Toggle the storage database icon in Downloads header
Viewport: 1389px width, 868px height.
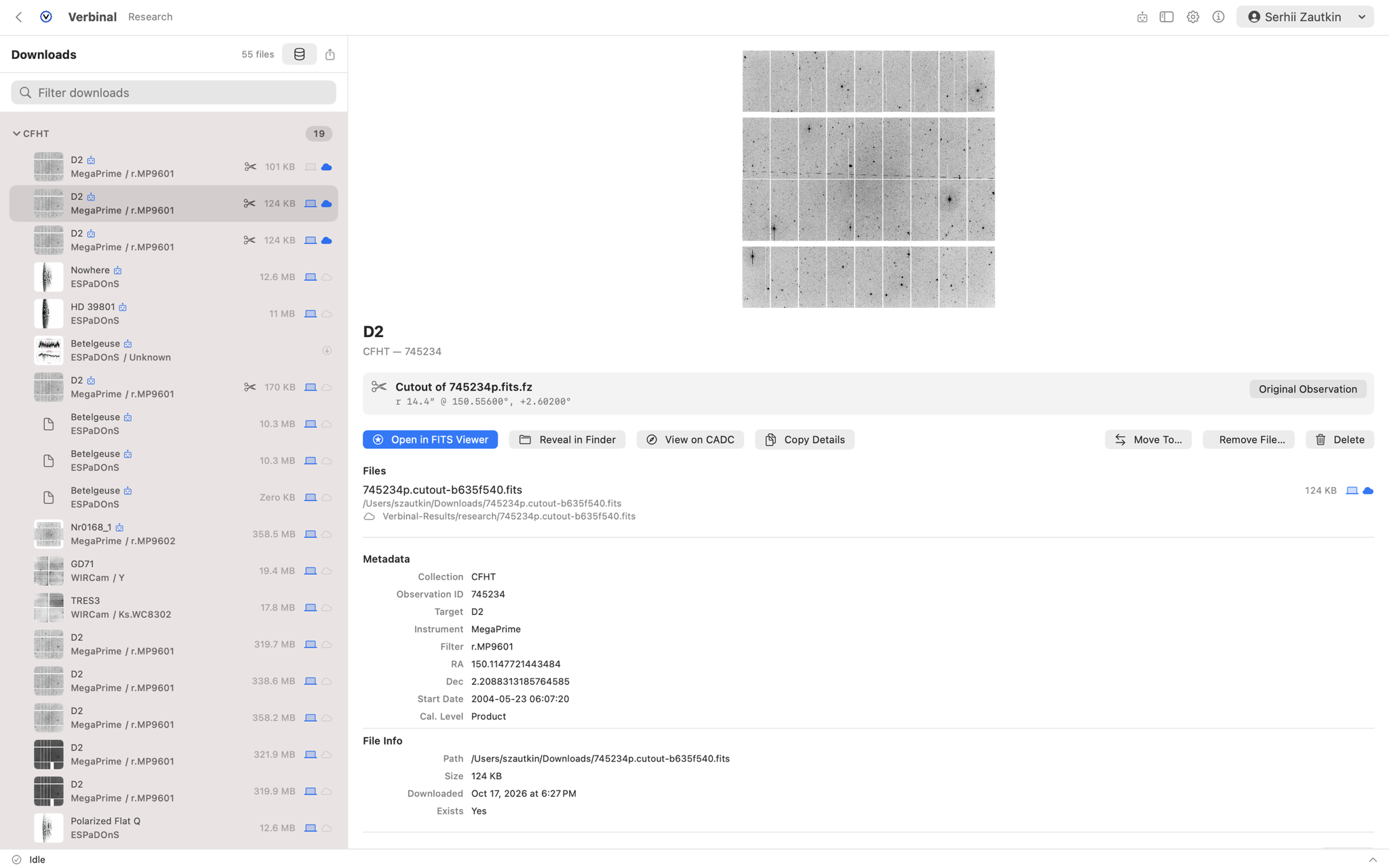[x=299, y=54]
